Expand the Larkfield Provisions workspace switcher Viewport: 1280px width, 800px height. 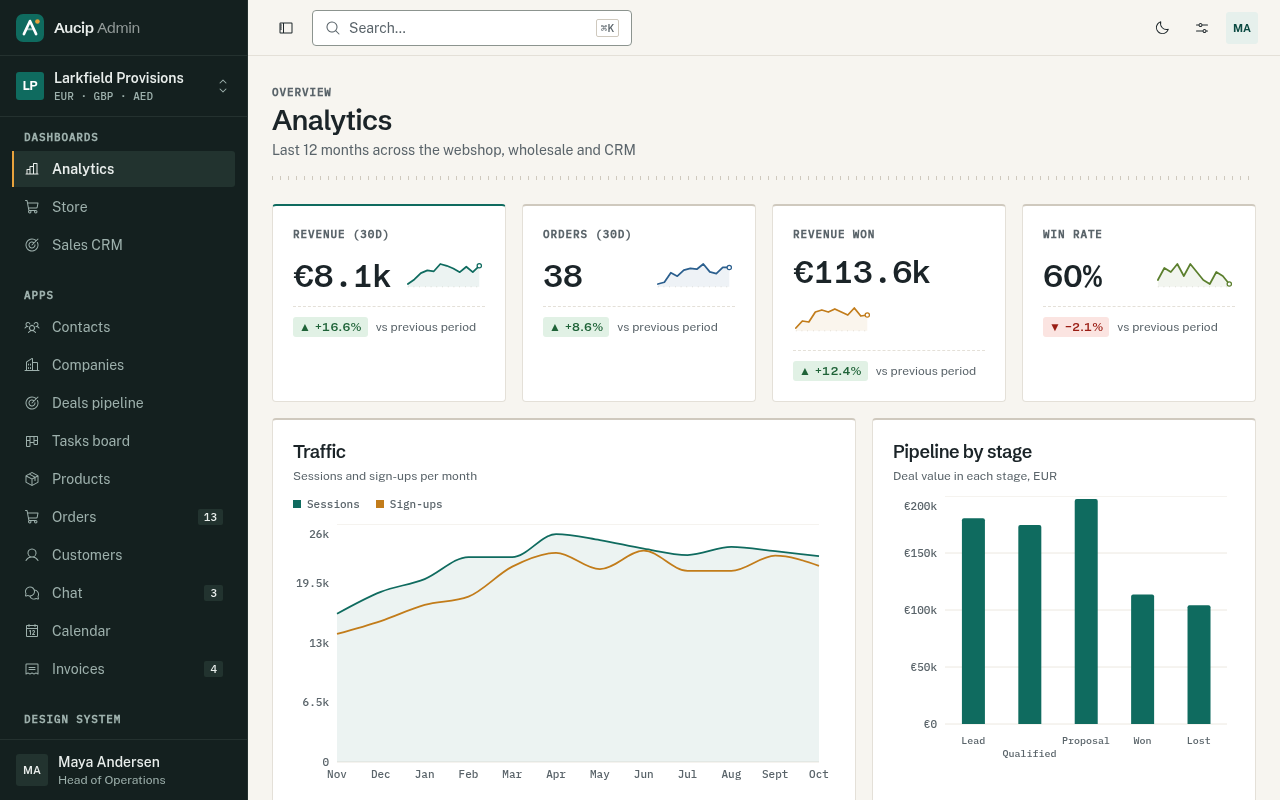(x=124, y=86)
